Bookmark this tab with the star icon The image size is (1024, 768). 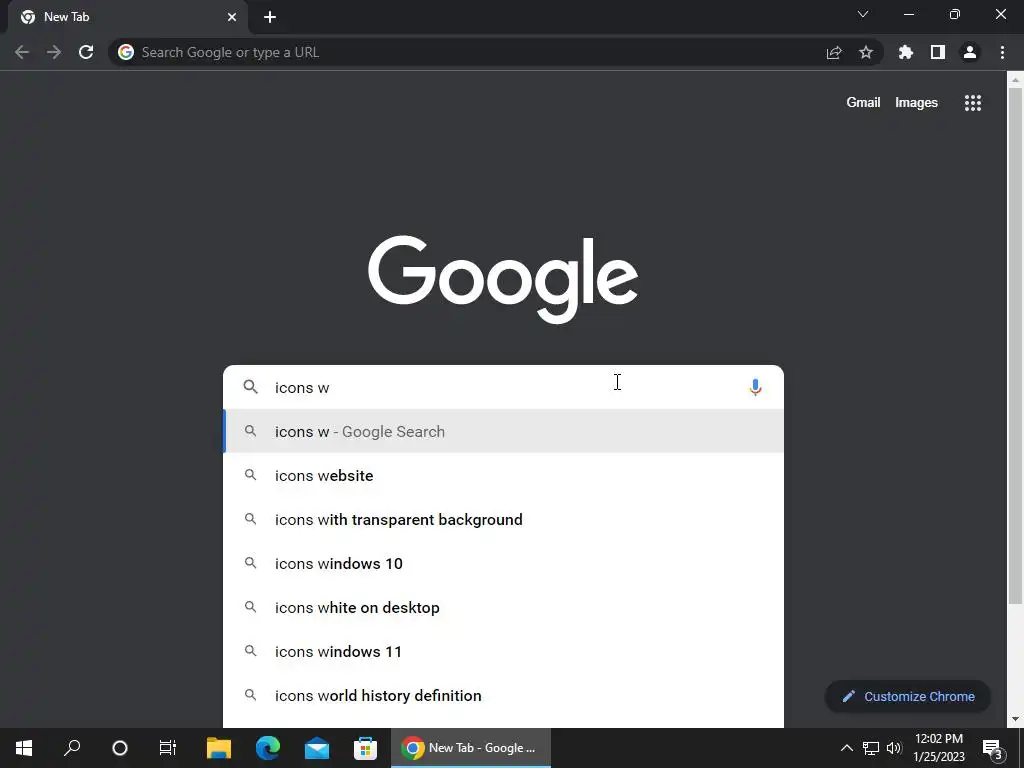pos(866,52)
